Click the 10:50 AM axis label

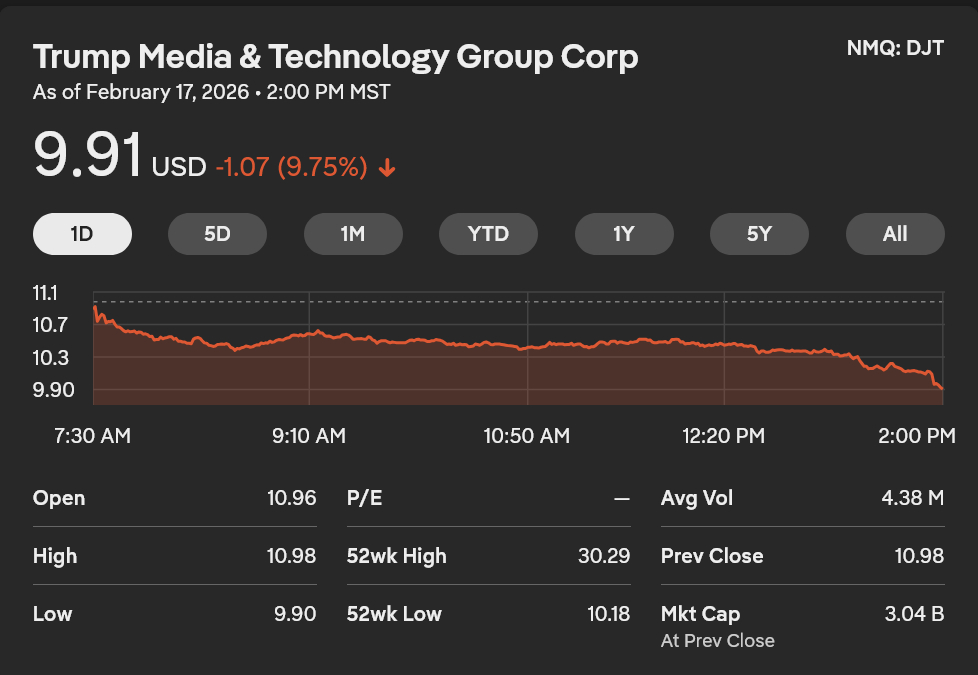526,436
